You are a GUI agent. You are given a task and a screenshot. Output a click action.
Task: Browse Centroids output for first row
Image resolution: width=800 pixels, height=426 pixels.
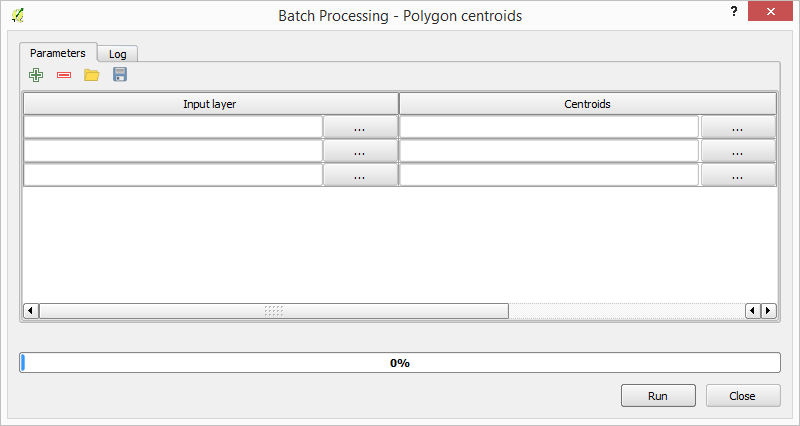[737, 127]
